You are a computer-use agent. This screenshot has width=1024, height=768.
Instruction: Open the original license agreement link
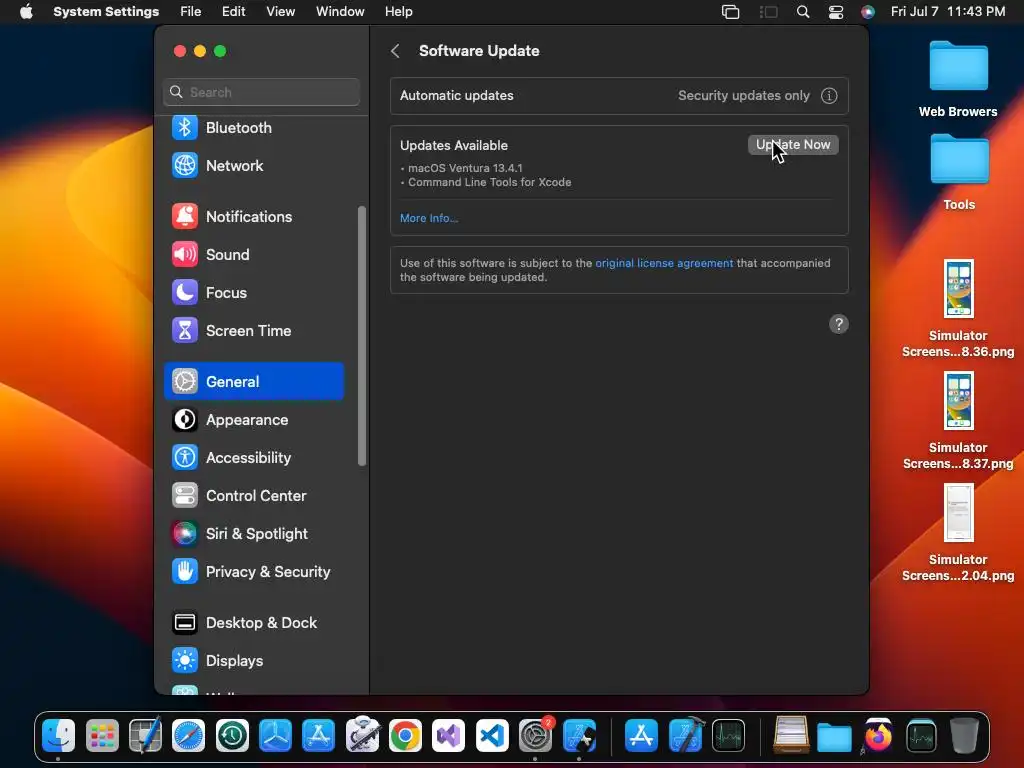click(x=664, y=263)
